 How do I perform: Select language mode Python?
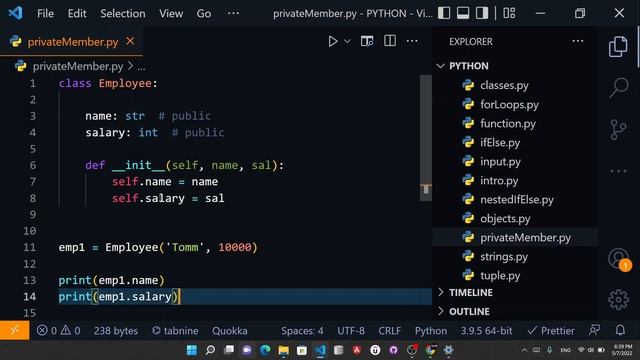coord(431,331)
